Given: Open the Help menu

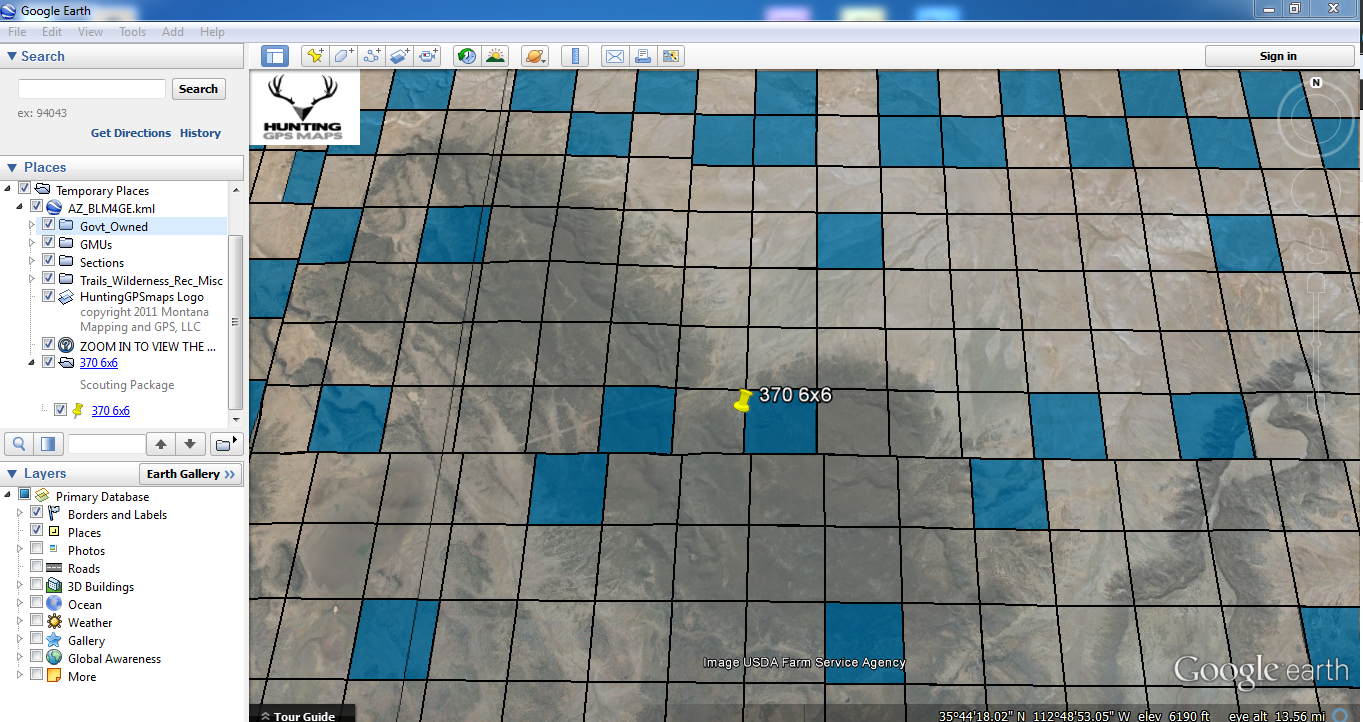Looking at the screenshot, I should 212,32.
